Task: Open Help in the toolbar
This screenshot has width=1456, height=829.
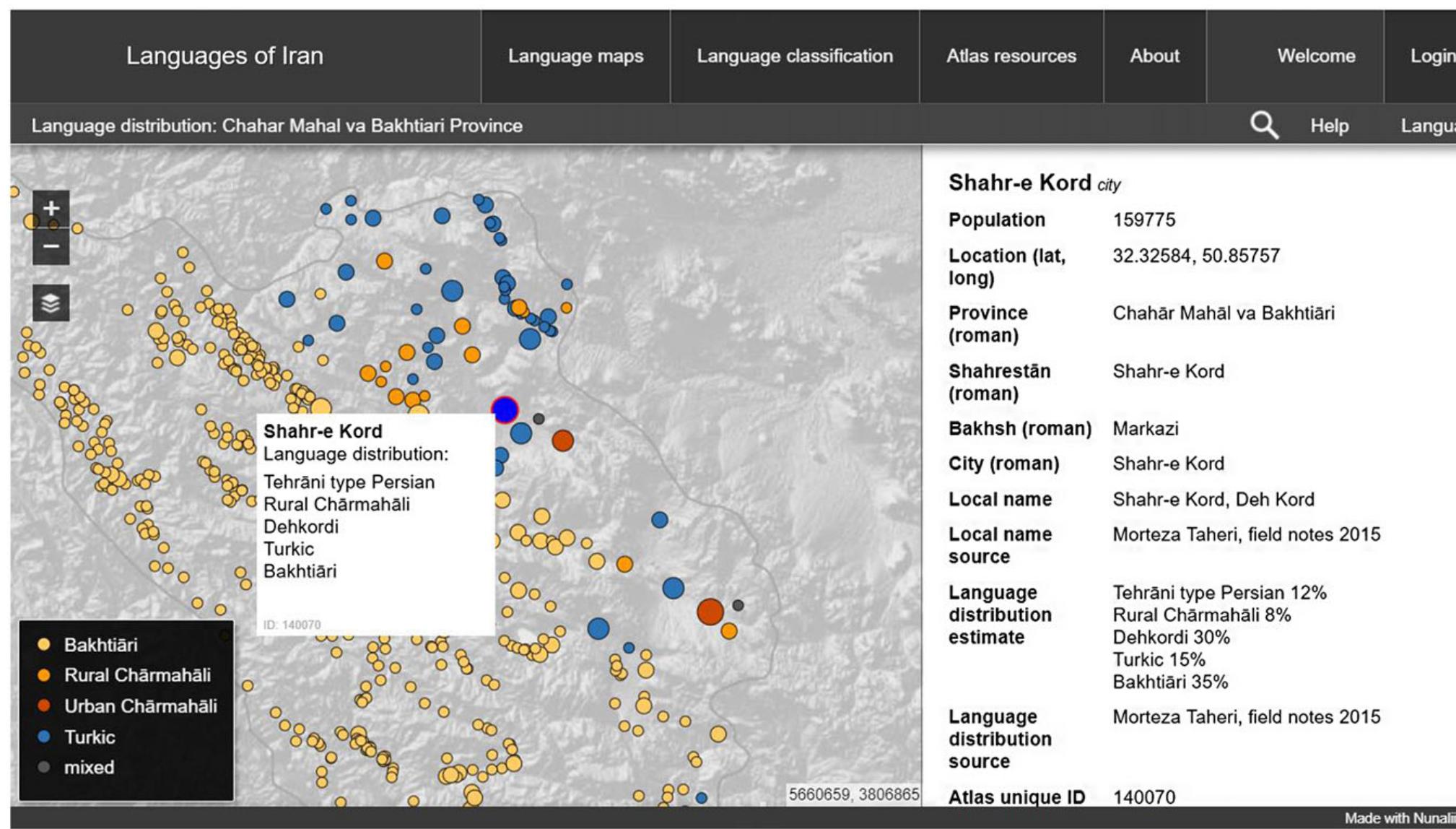Action: point(1330,126)
